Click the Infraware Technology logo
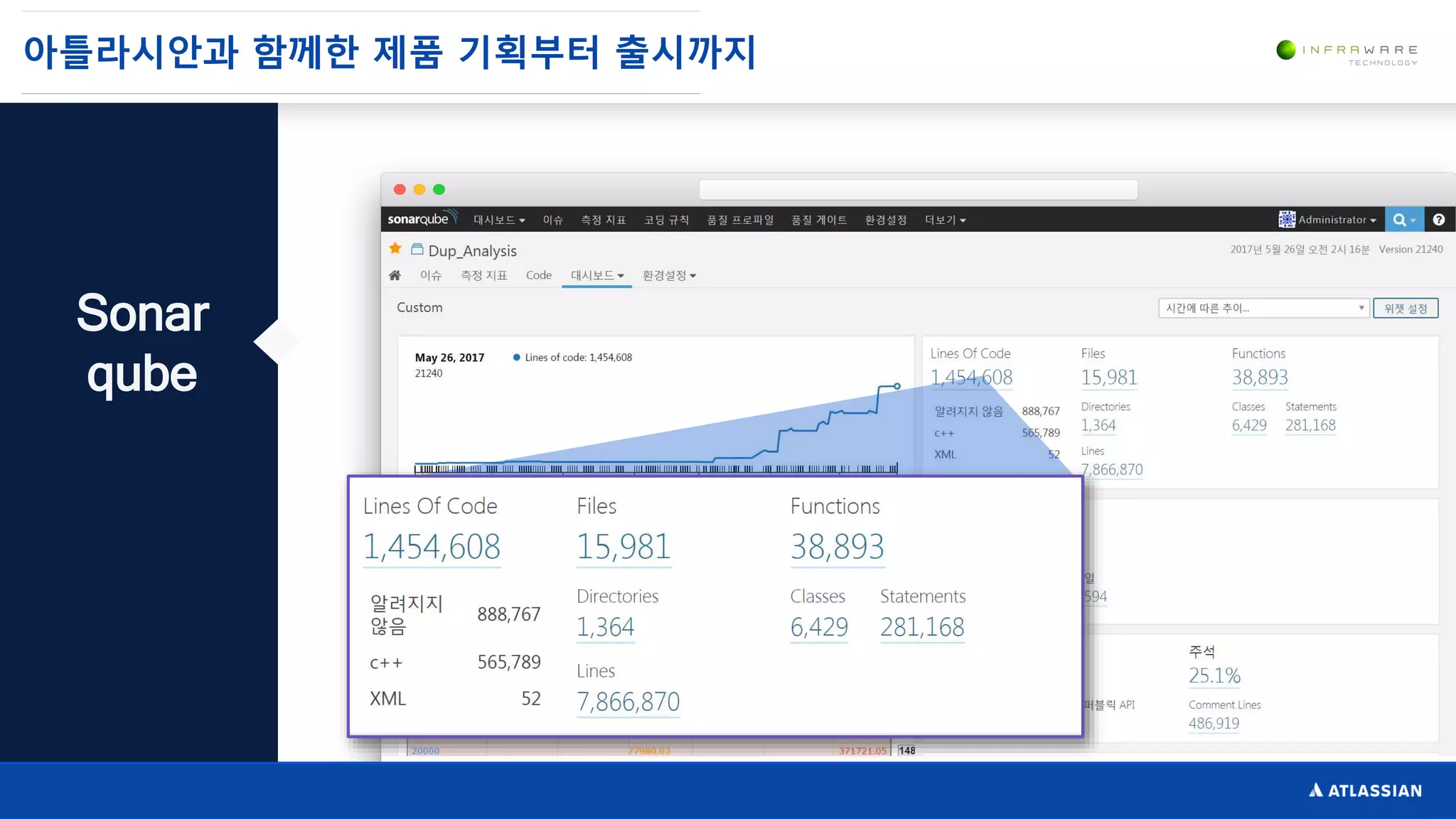The height and width of the screenshot is (819, 1456). point(1347,53)
